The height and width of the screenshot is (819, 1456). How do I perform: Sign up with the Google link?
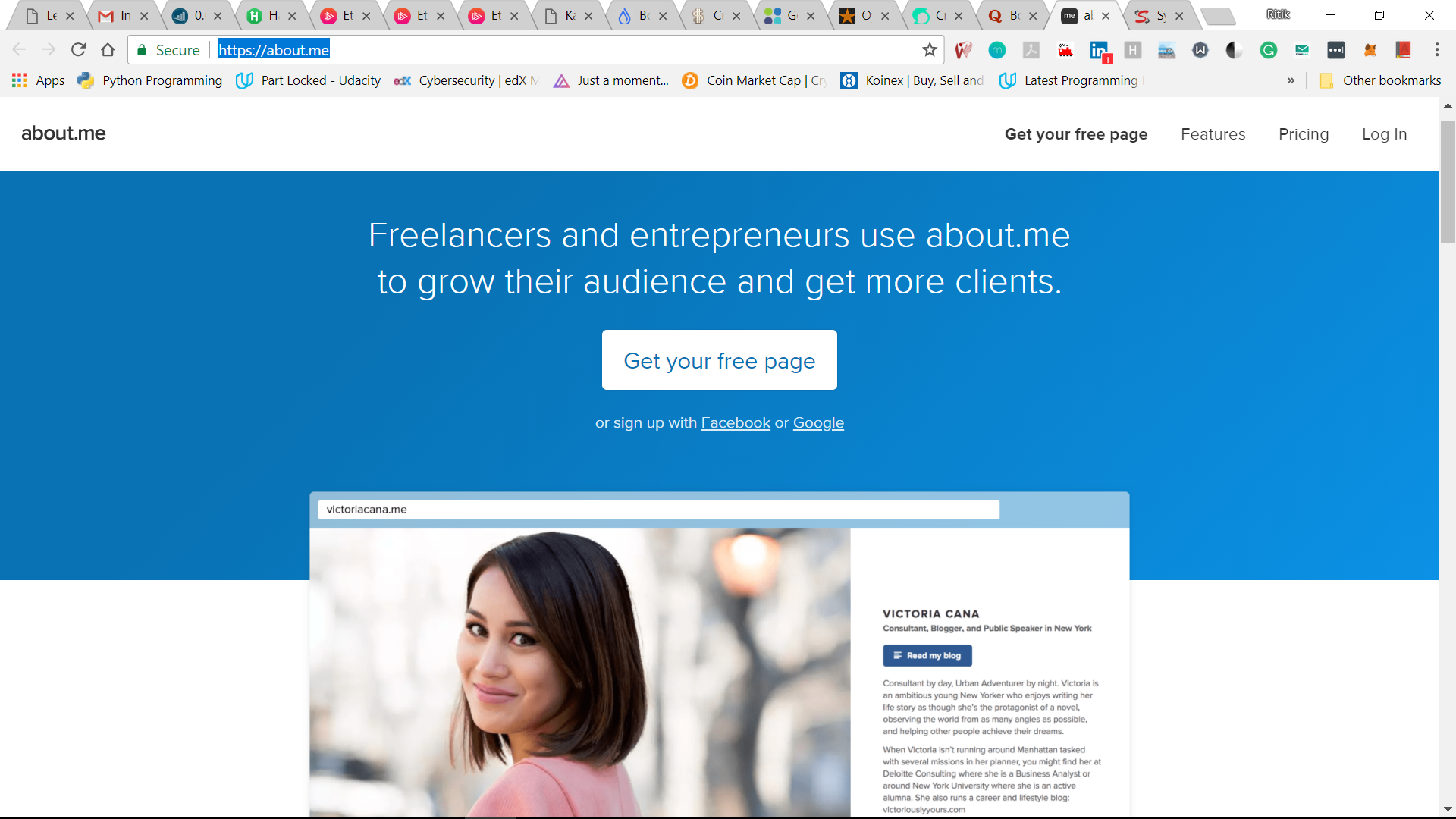818,423
